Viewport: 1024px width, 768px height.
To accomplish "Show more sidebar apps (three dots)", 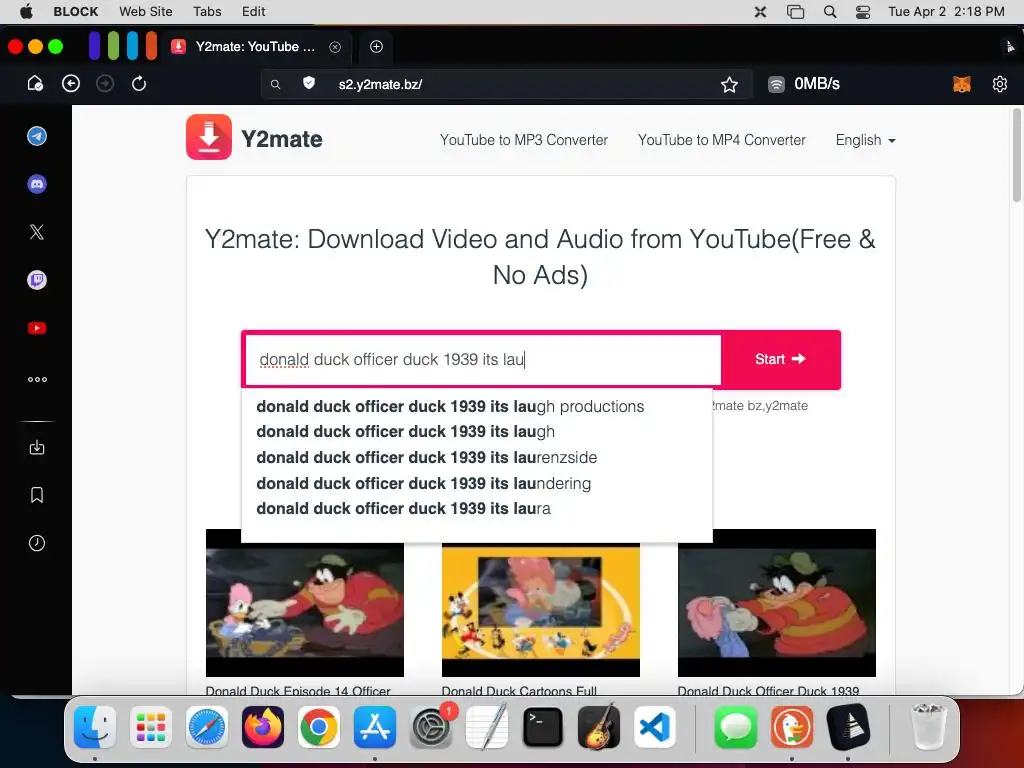I will click(x=37, y=379).
